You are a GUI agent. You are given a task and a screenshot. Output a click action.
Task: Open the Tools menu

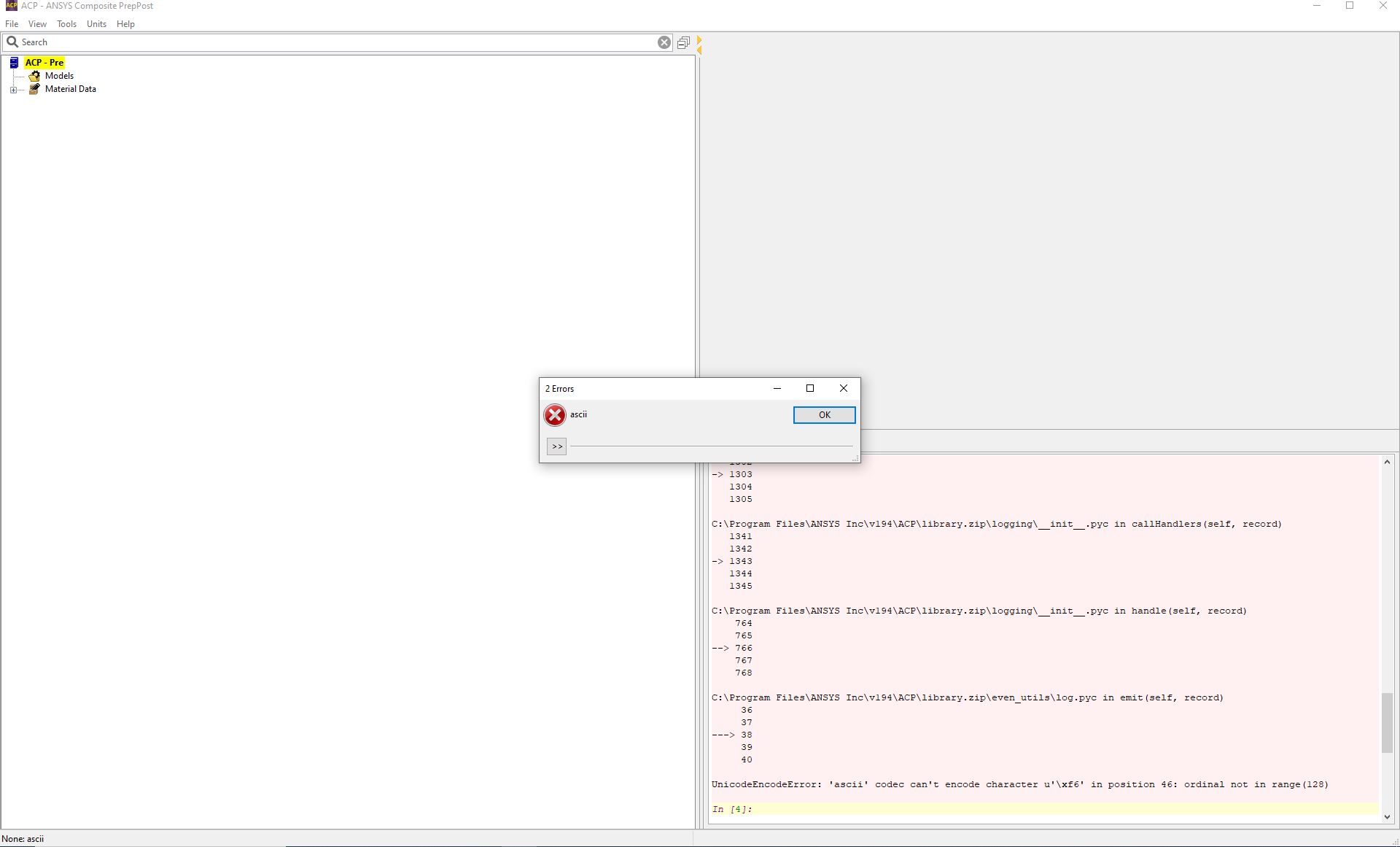(66, 24)
